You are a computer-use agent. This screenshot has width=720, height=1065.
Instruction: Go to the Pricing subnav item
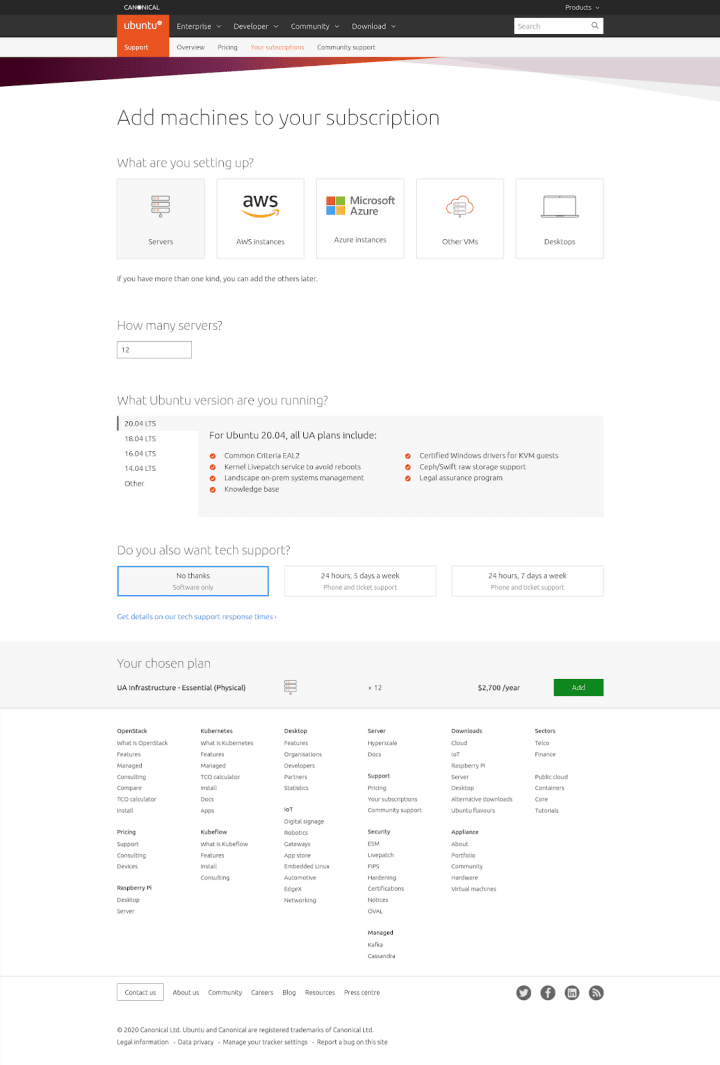tap(228, 48)
